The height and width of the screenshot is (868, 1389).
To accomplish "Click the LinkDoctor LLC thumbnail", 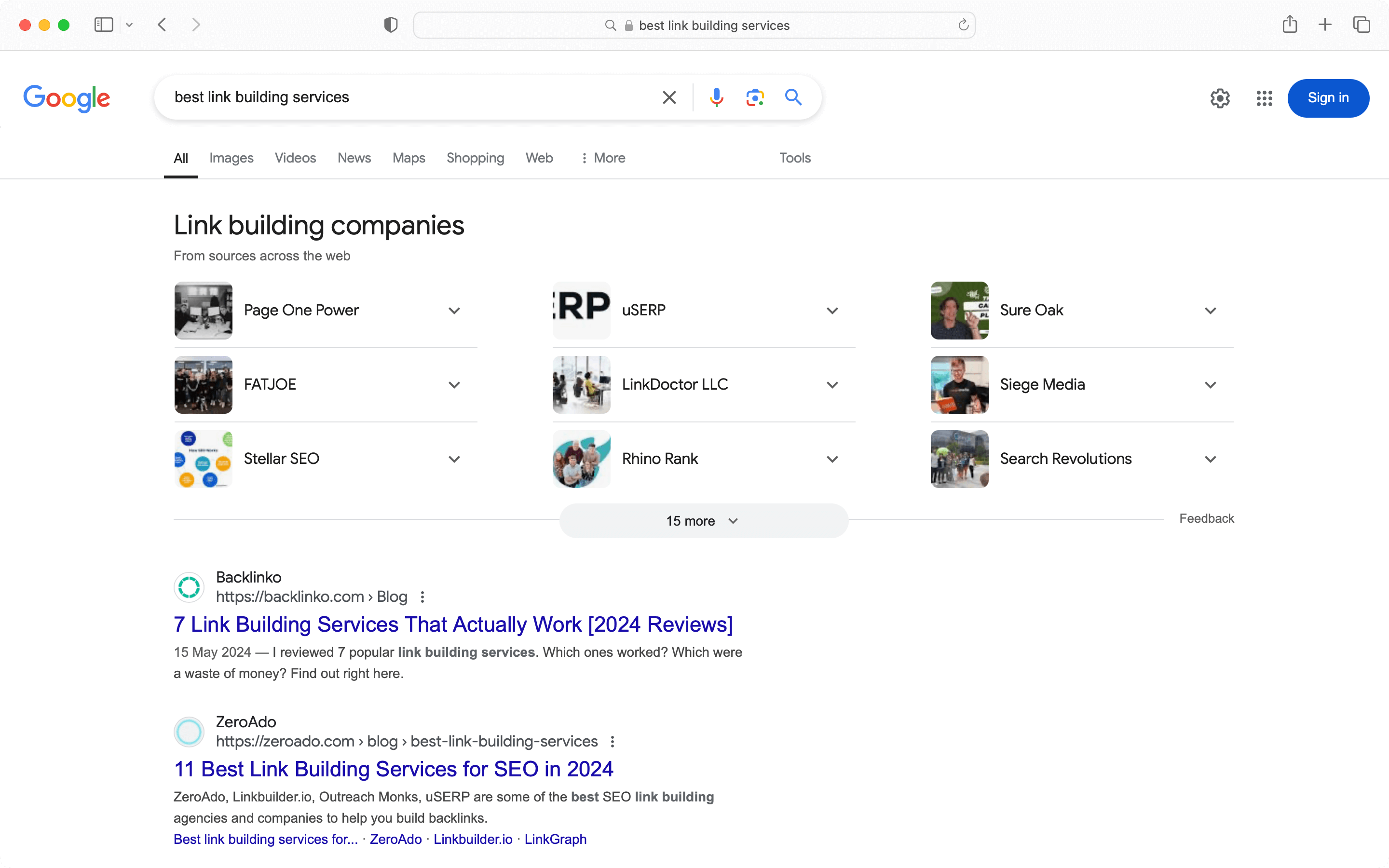I will tap(582, 385).
